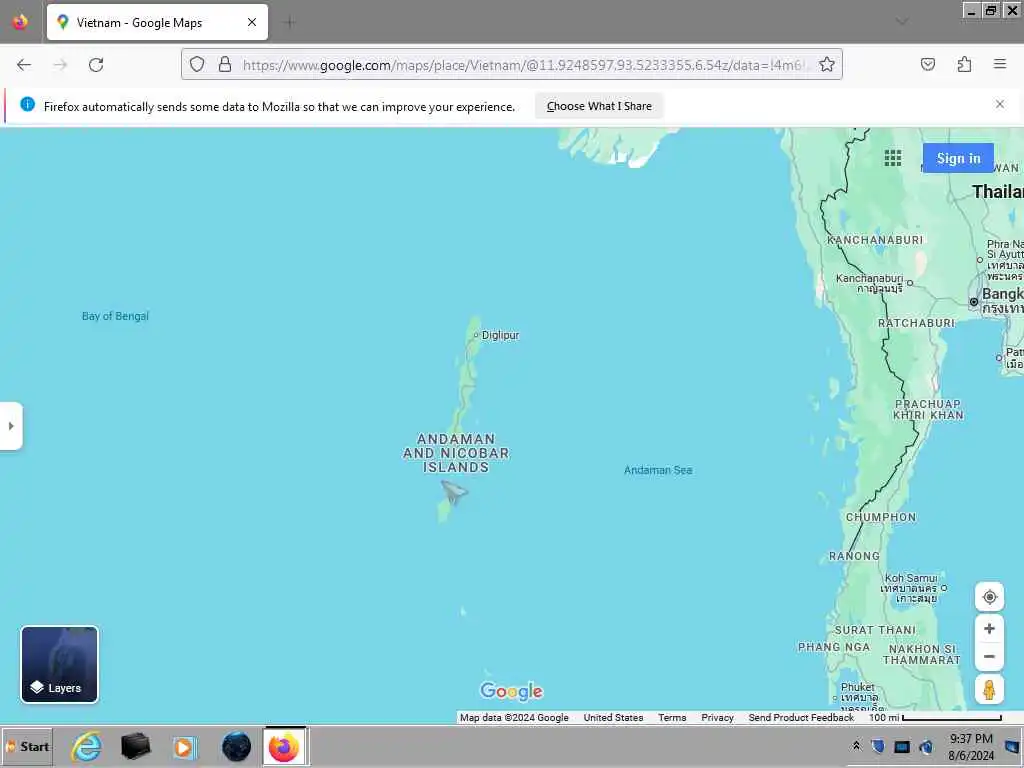Save to Pocket icon in toolbar
The width and height of the screenshot is (1024, 768).
point(927,64)
